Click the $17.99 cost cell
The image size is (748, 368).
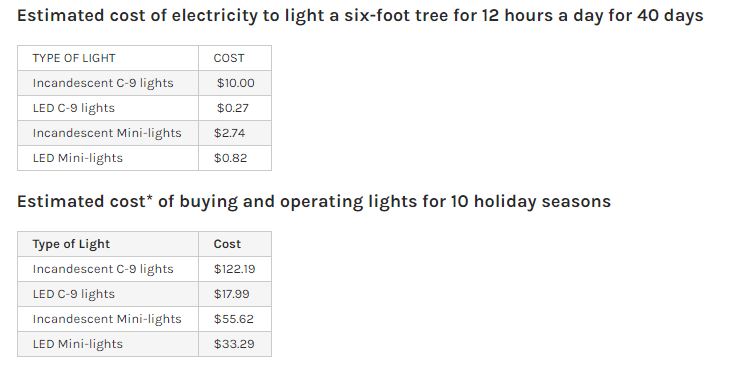coord(231,294)
